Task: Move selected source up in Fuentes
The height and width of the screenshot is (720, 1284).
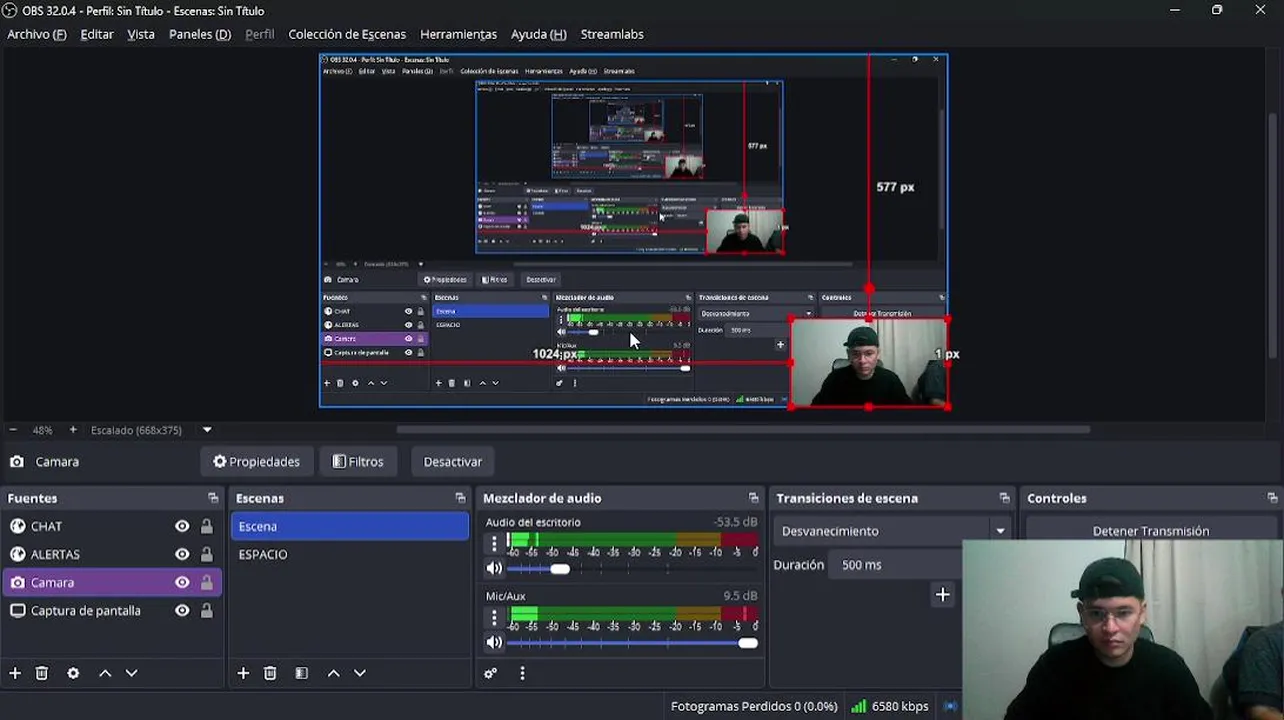Action: click(105, 673)
